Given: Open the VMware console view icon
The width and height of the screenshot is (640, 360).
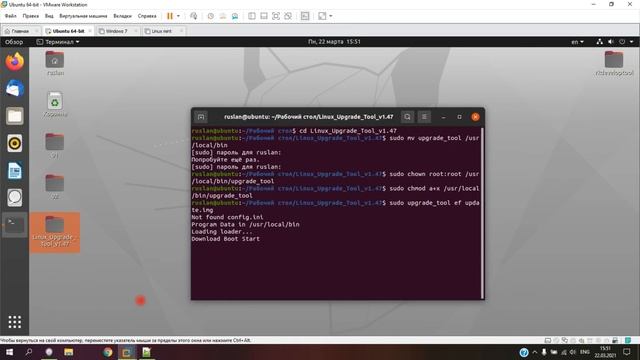Looking at the screenshot, I should click(x=305, y=16).
